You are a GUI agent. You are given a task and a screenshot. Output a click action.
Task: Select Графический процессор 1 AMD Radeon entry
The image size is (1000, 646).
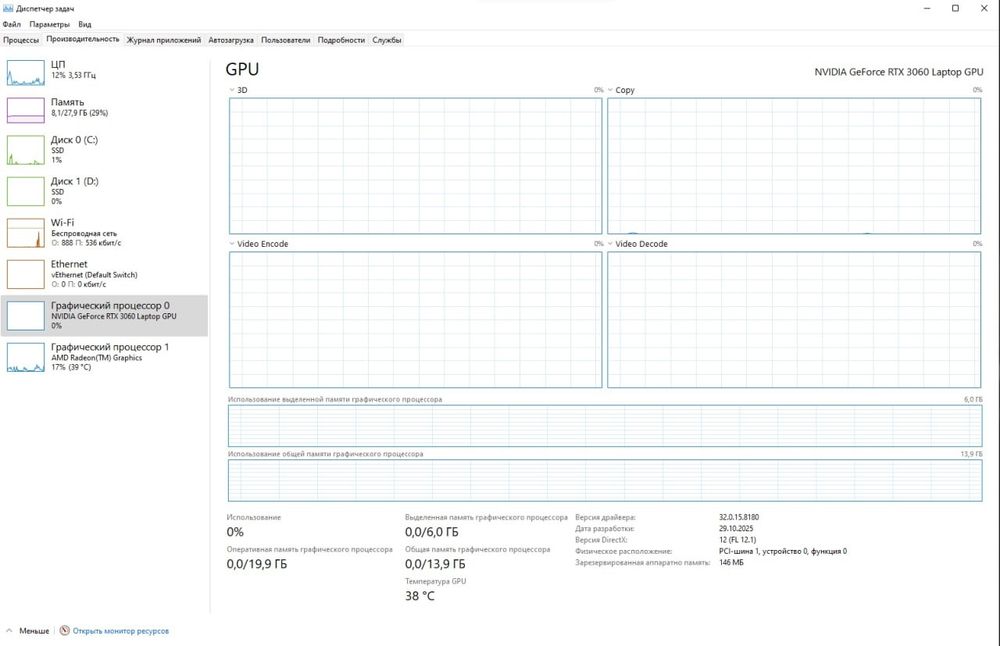(x=104, y=356)
